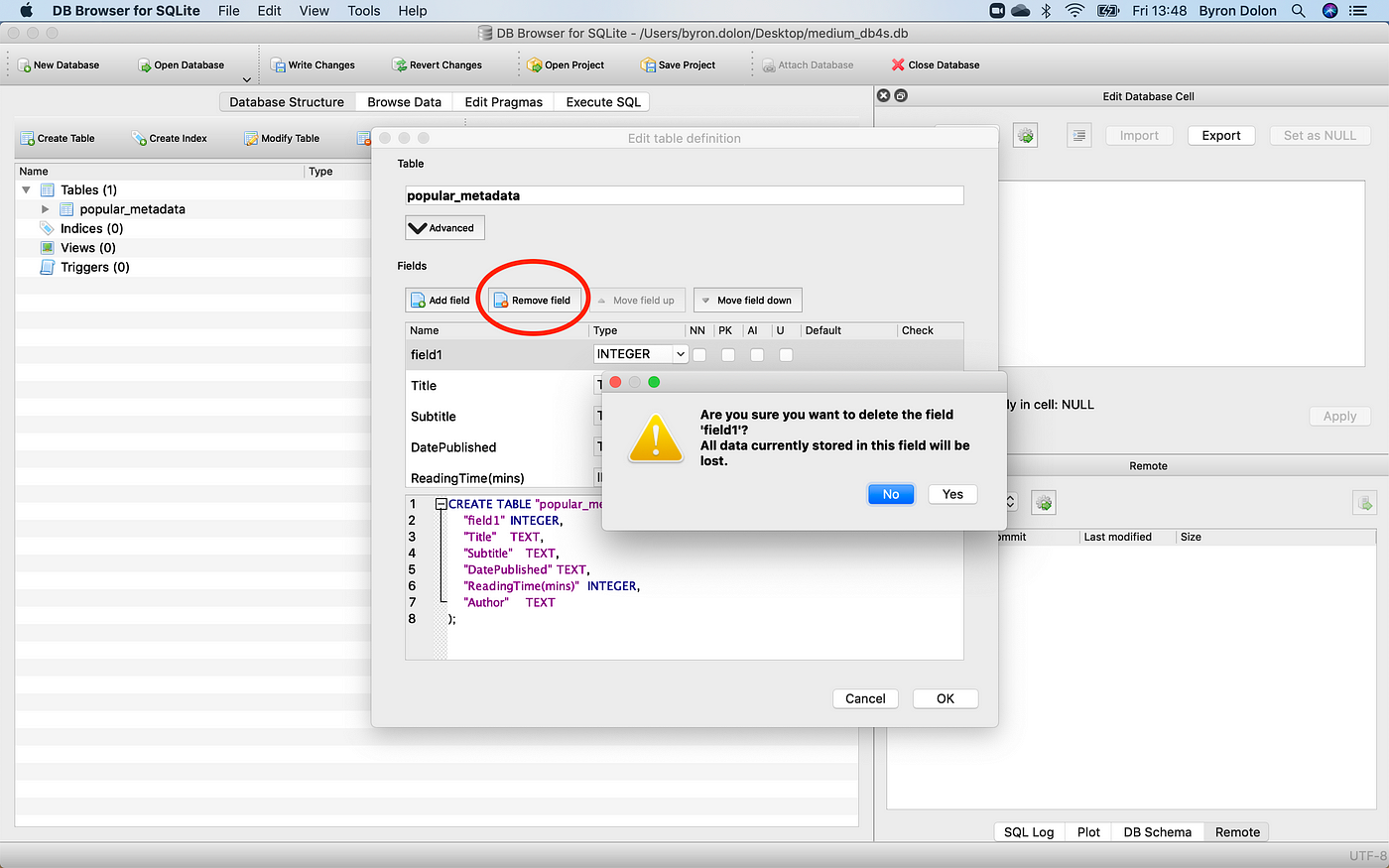
Task: Expand the Advanced section
Action: tap(444, 228)
